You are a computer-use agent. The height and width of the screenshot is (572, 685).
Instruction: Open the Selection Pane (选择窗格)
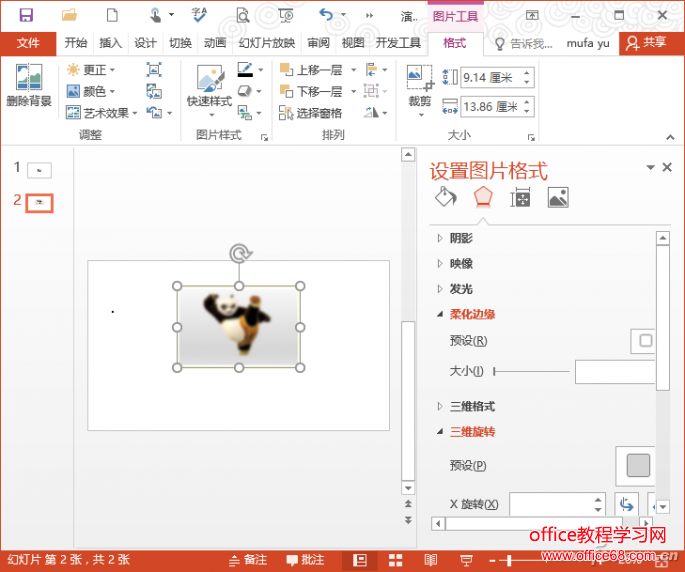[311, 113]
